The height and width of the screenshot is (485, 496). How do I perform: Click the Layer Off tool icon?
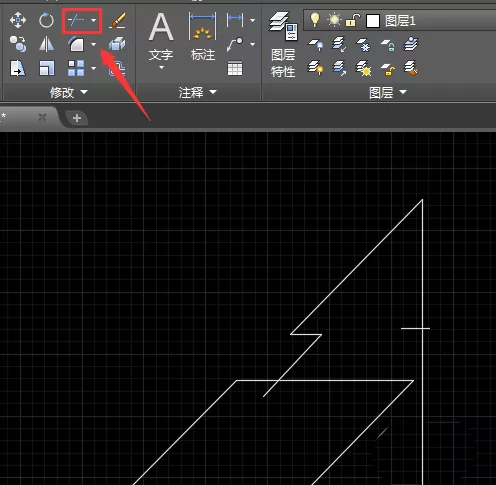316,45
